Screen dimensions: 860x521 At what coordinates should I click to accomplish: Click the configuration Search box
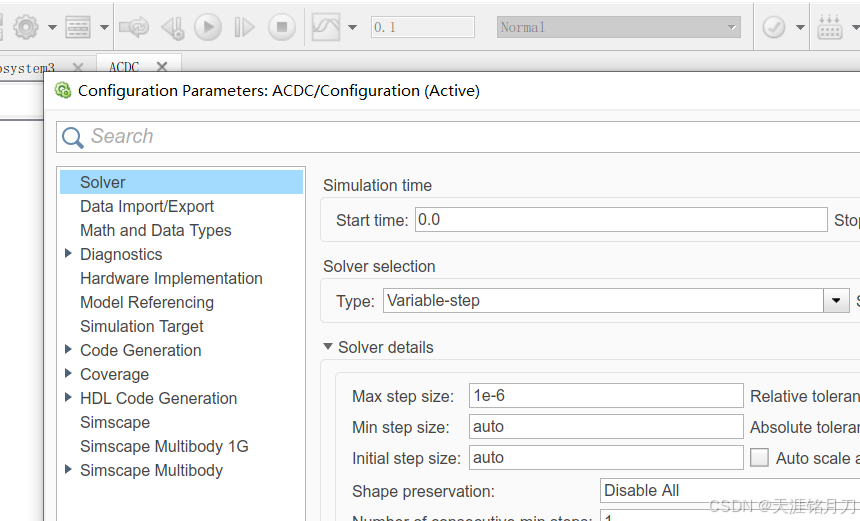(470, 137)
